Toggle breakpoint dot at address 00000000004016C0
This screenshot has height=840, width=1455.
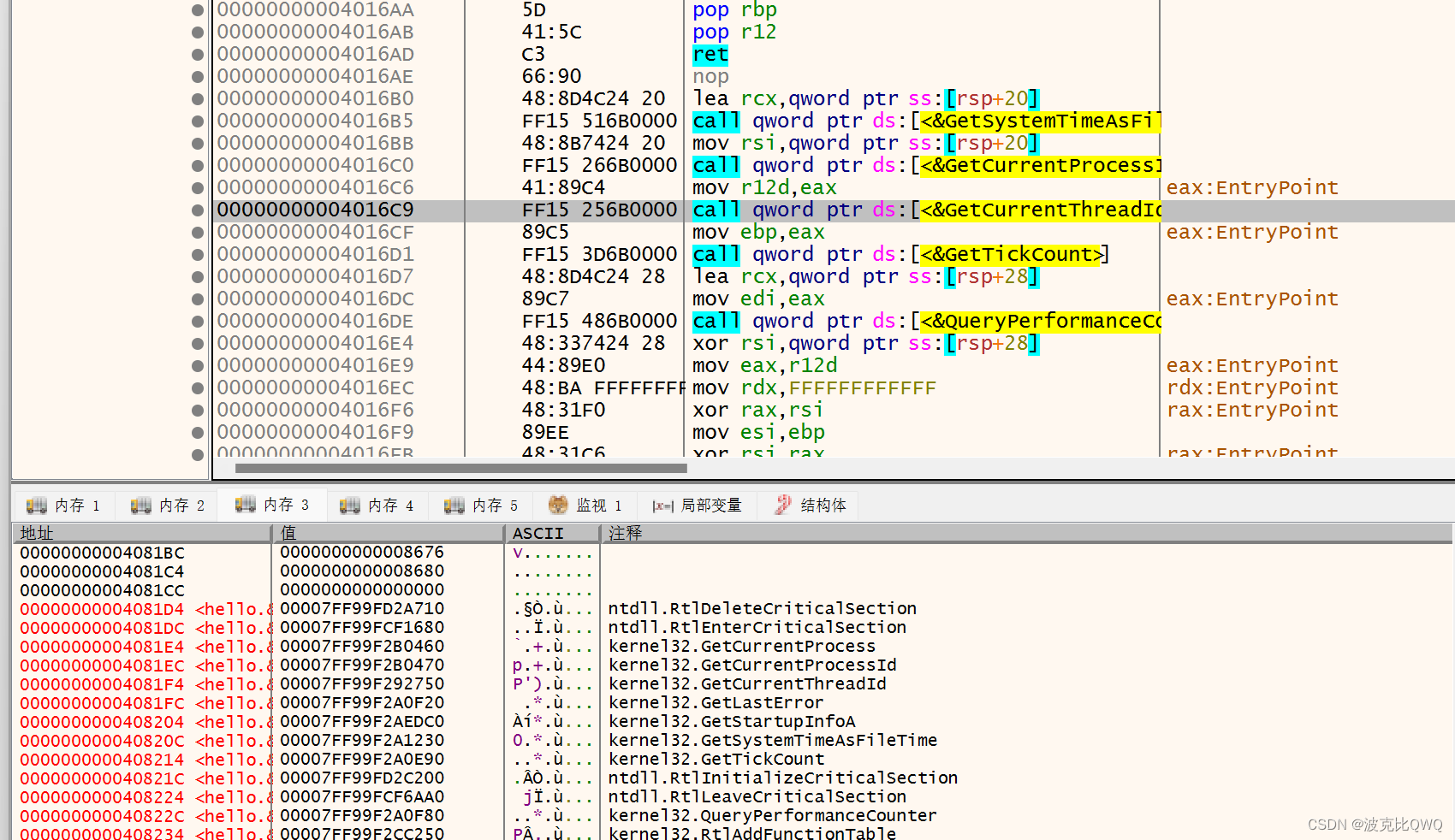[198, 166]
